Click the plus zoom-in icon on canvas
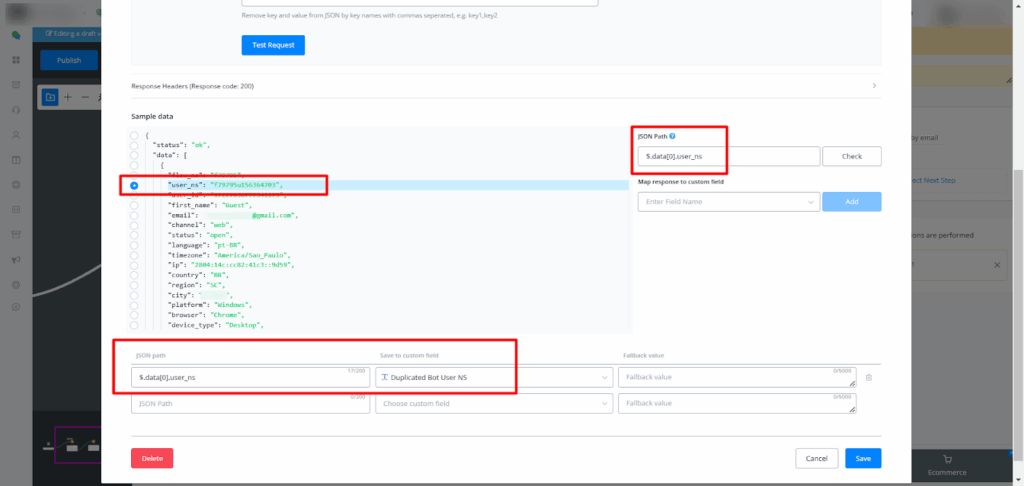This screenshot has height=486, width=1024. (x=68, y=97)
